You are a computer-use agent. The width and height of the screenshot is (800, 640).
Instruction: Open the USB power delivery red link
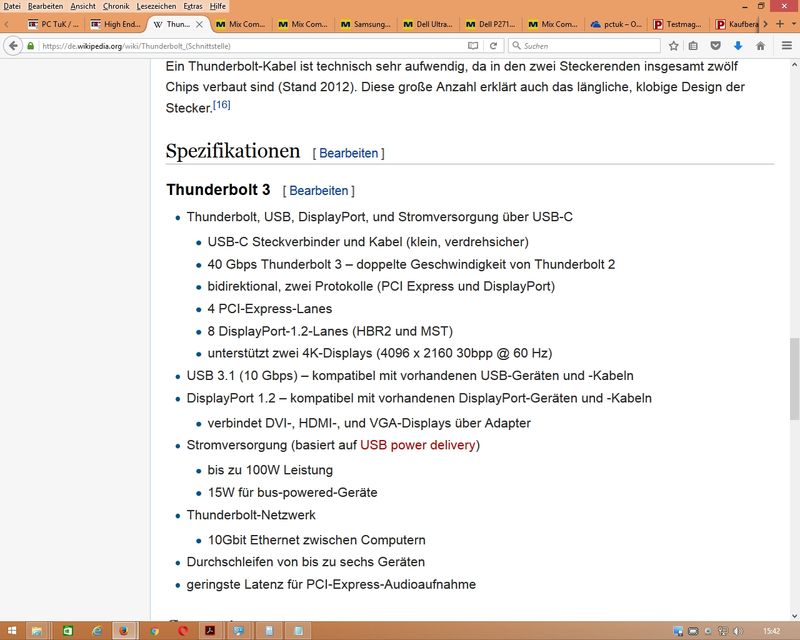coord(418,445)
